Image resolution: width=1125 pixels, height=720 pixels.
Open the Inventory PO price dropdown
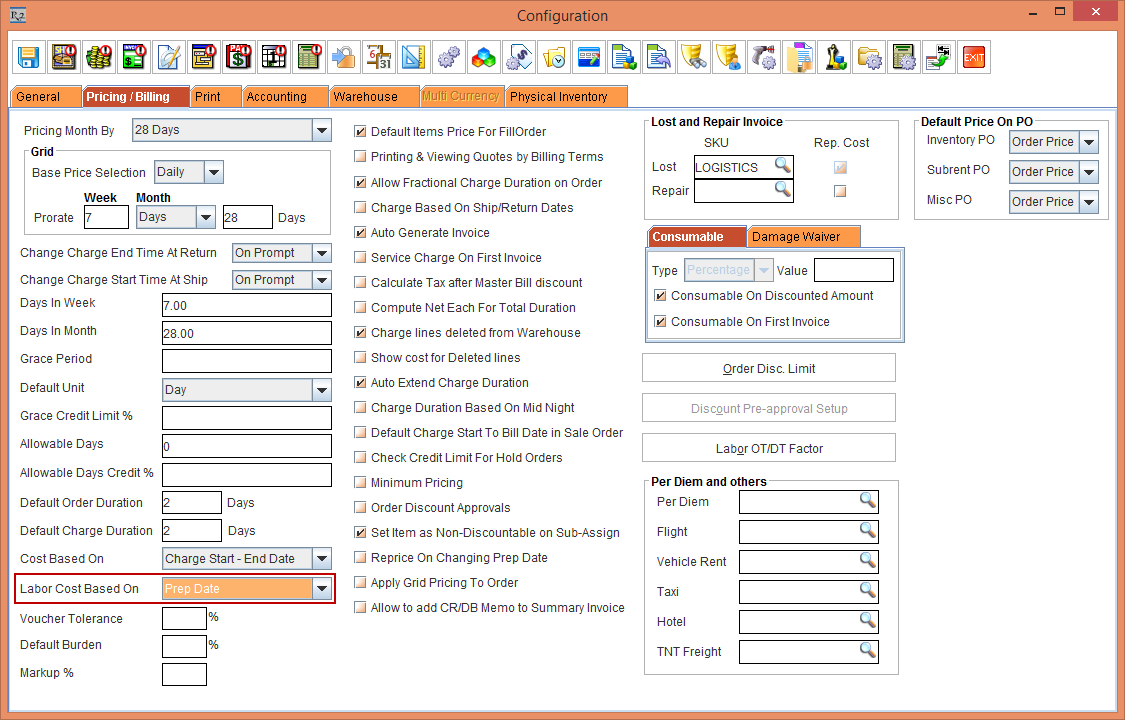coord(1088,142)
